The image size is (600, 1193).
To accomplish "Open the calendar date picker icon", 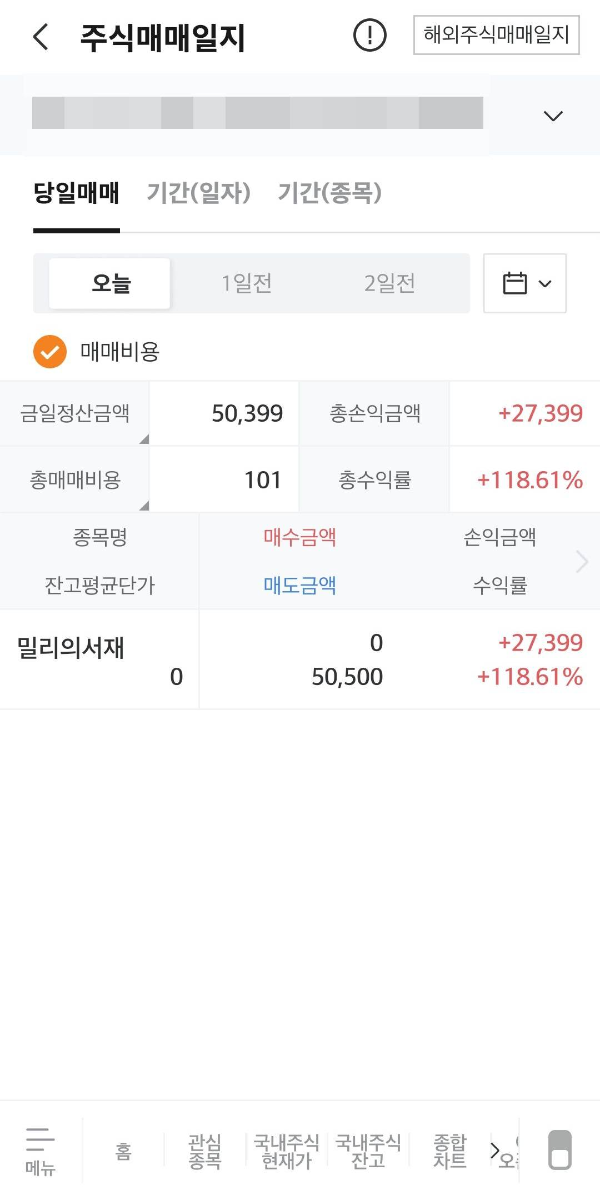I will (525, 283).
